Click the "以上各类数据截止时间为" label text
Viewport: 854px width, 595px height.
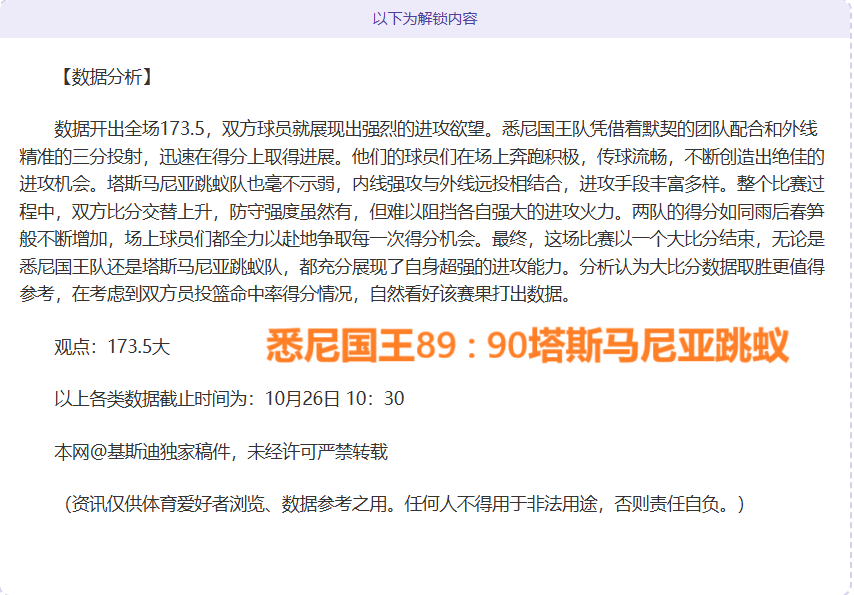point(158,399)
